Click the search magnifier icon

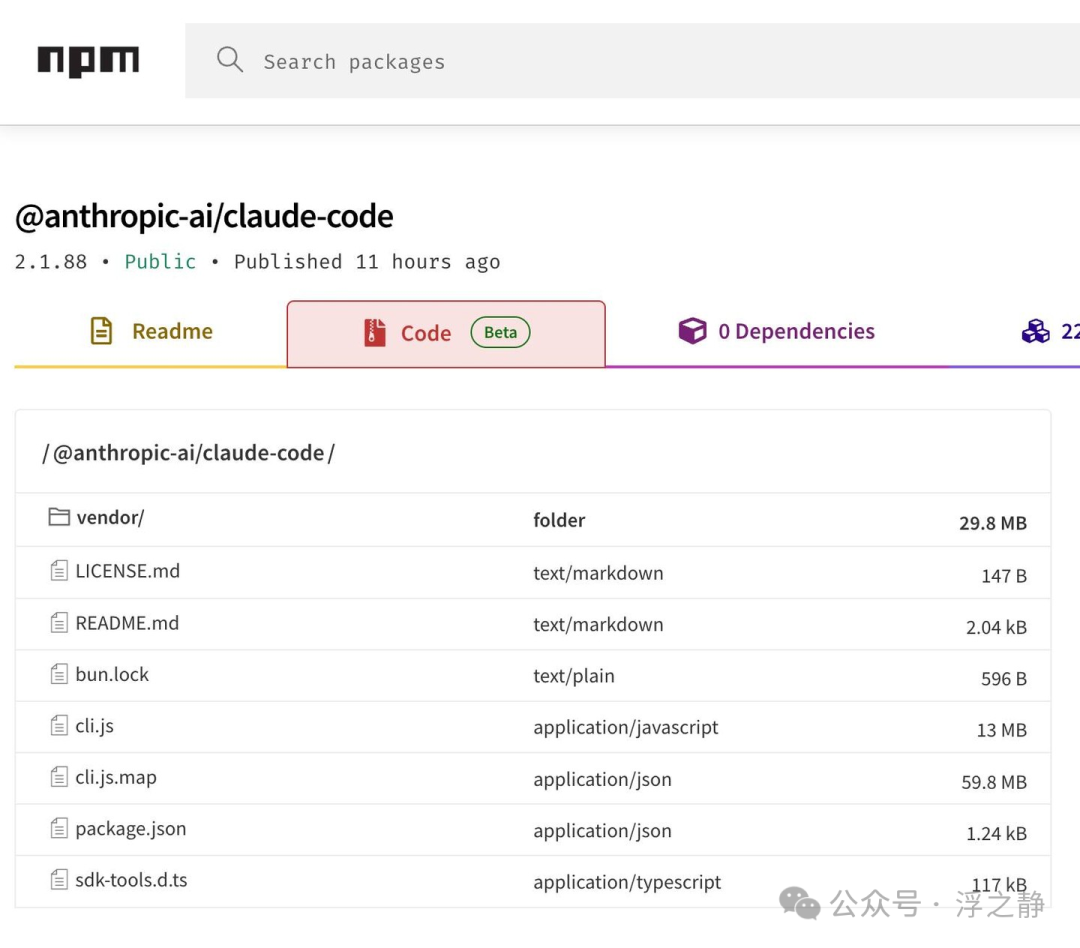[230, 60]
